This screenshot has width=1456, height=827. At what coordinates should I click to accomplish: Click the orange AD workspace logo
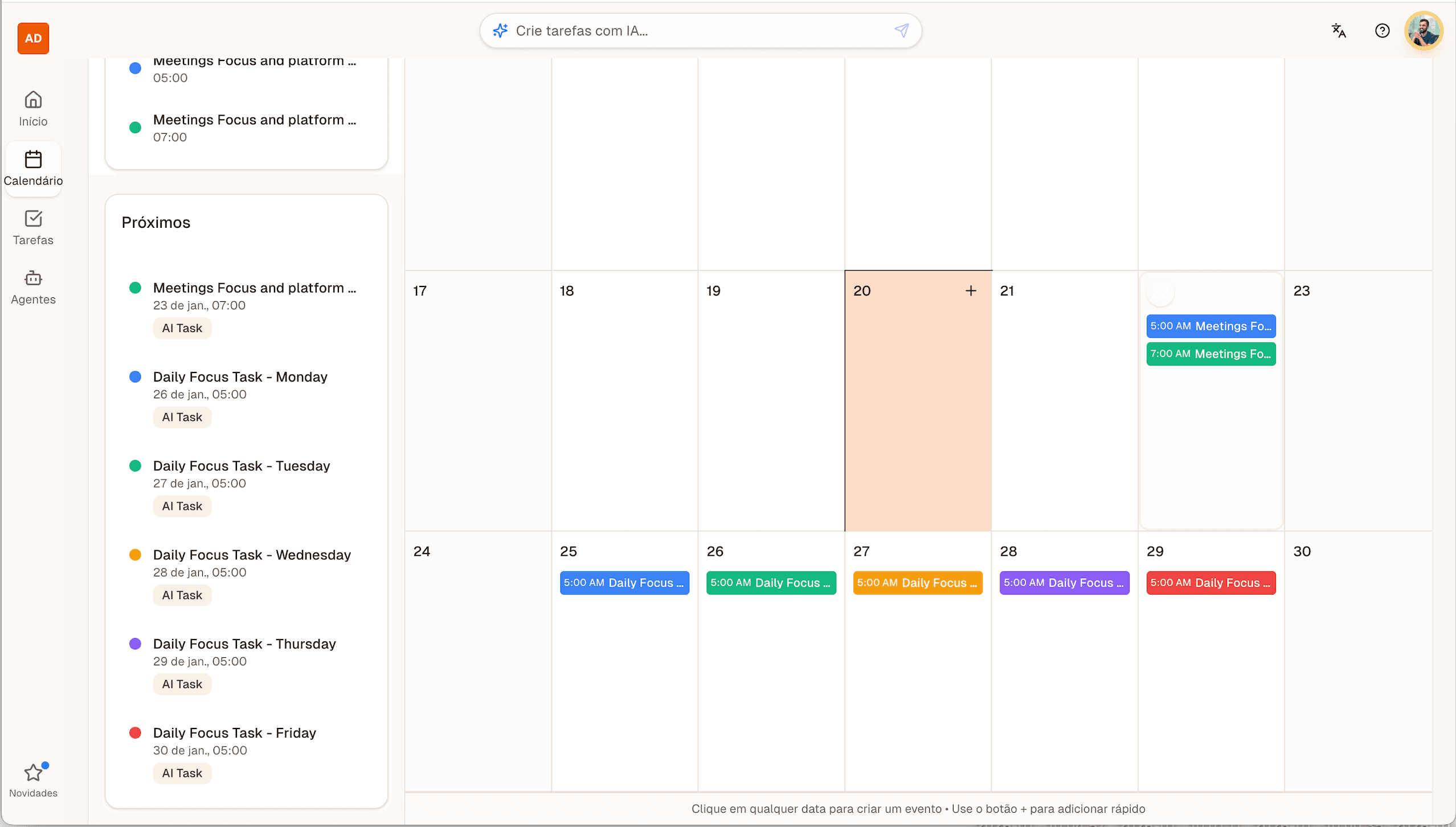pos(33,38)
